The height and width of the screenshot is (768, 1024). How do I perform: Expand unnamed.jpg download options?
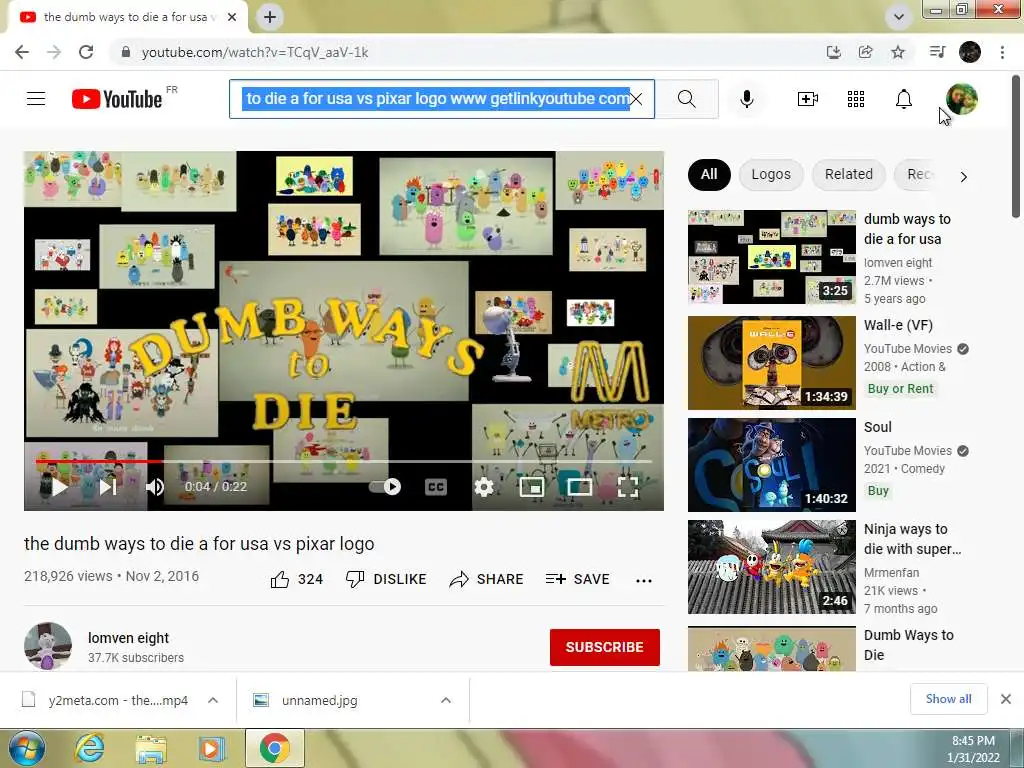coord(446,700)
